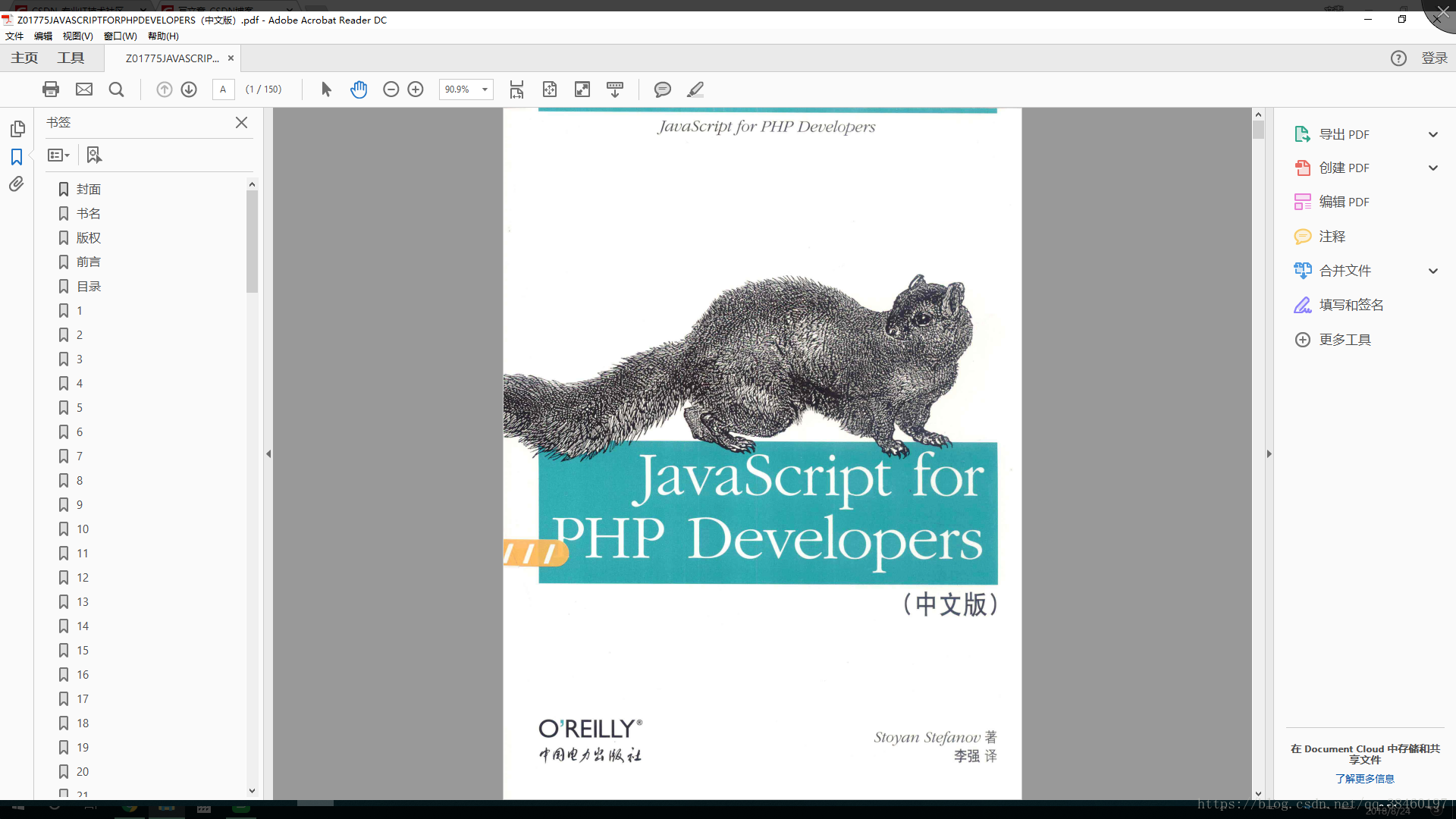Open bookmark 书名
1456x819 pixels.
click(x=88, y=214)
